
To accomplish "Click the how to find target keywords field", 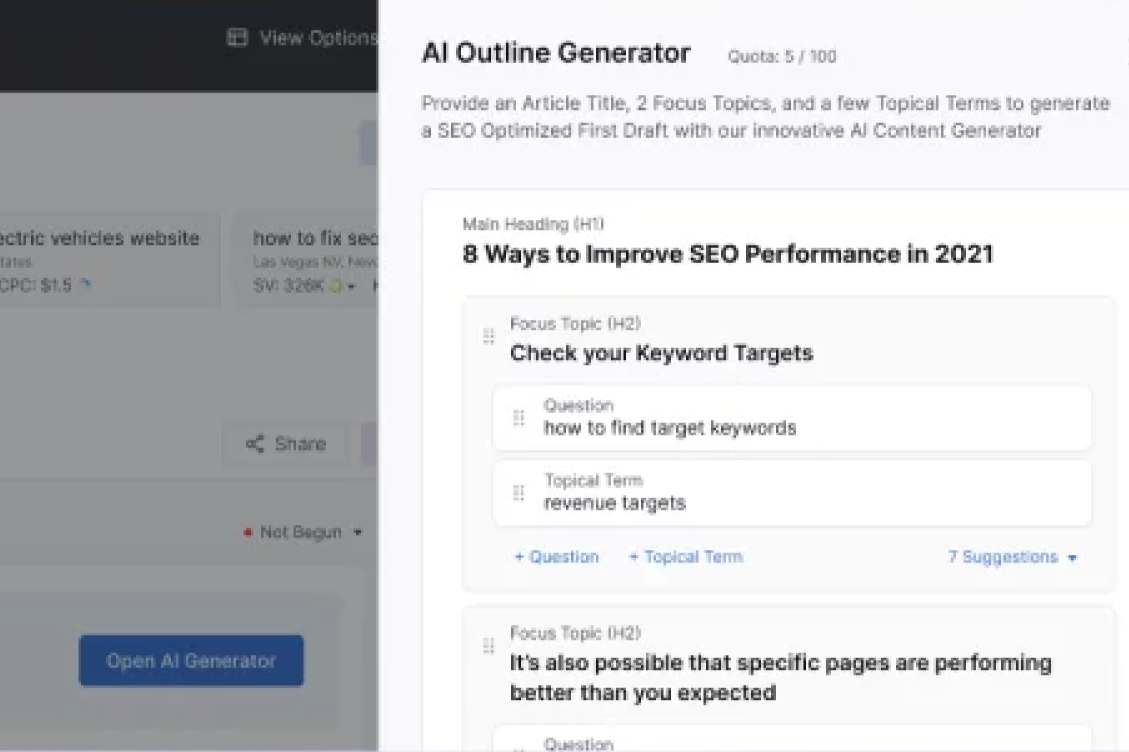I will tap(670, 428).
